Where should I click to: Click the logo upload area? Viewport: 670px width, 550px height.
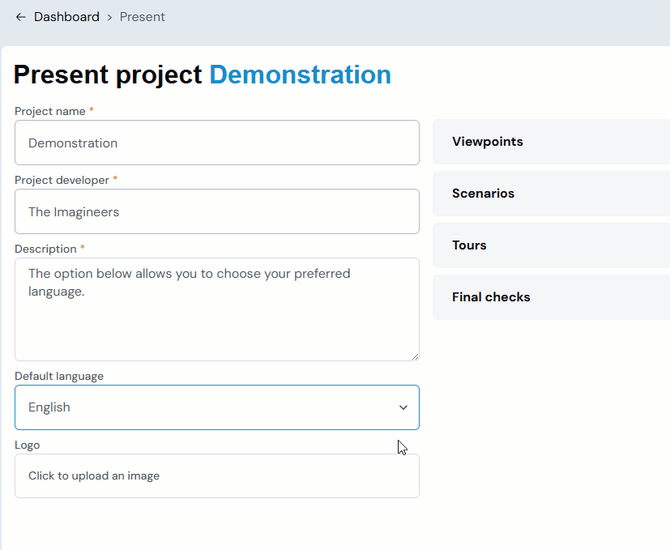[x=217, y=476]
